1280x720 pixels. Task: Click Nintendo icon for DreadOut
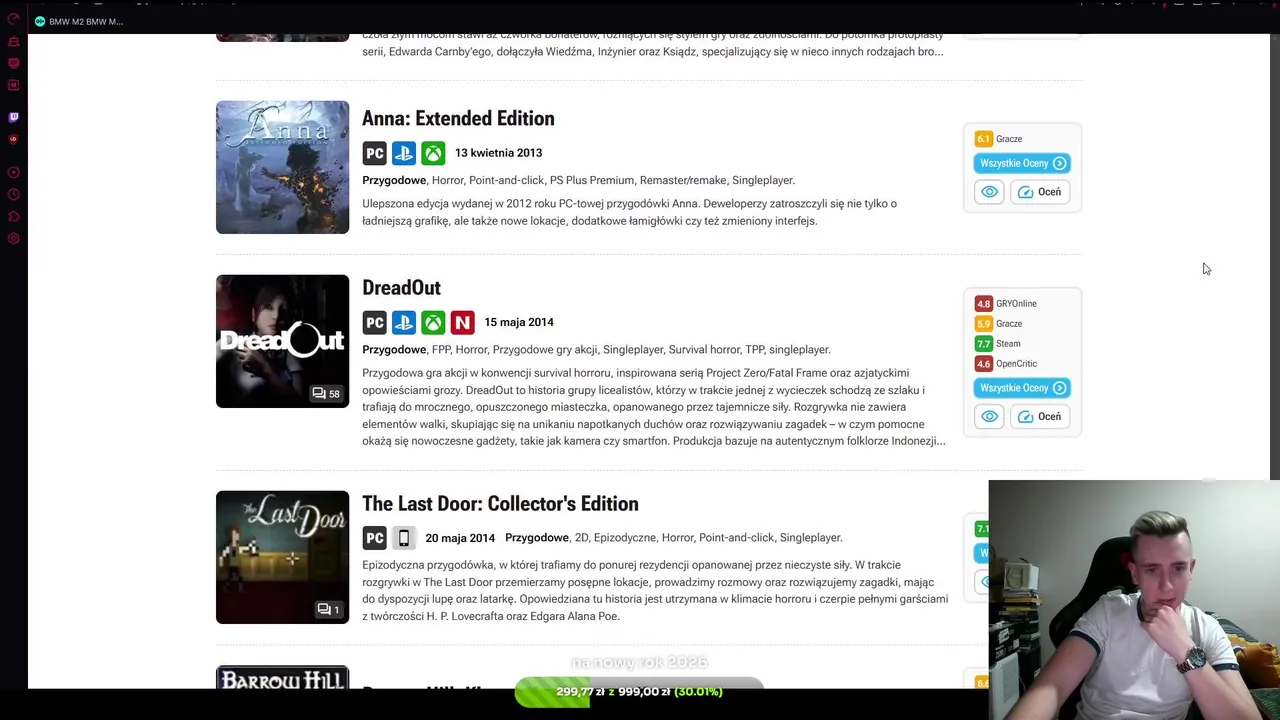[x=462, y=322]
